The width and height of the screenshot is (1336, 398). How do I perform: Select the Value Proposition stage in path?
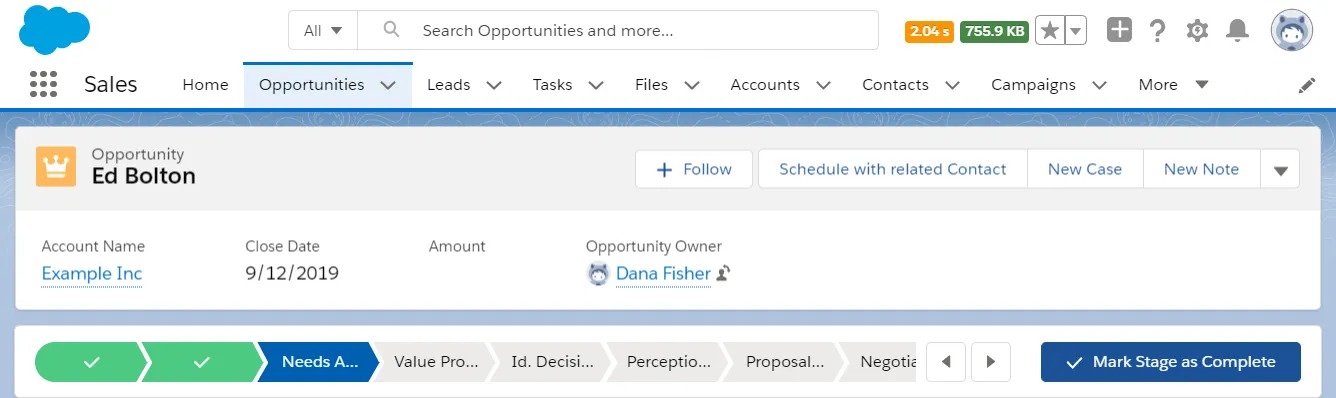click(429, 362)
